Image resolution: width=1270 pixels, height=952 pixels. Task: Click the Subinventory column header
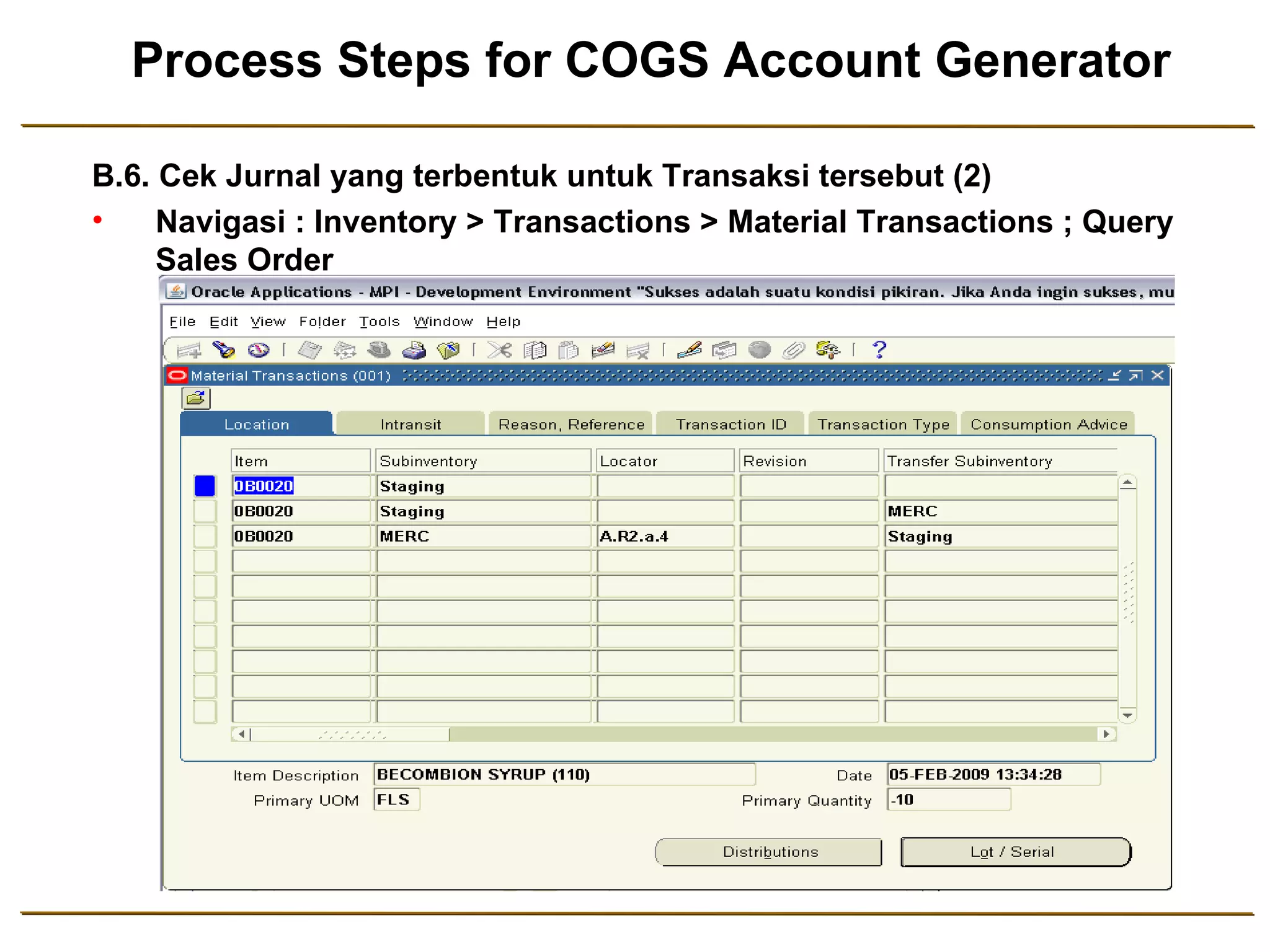click(x=483, y=461)
